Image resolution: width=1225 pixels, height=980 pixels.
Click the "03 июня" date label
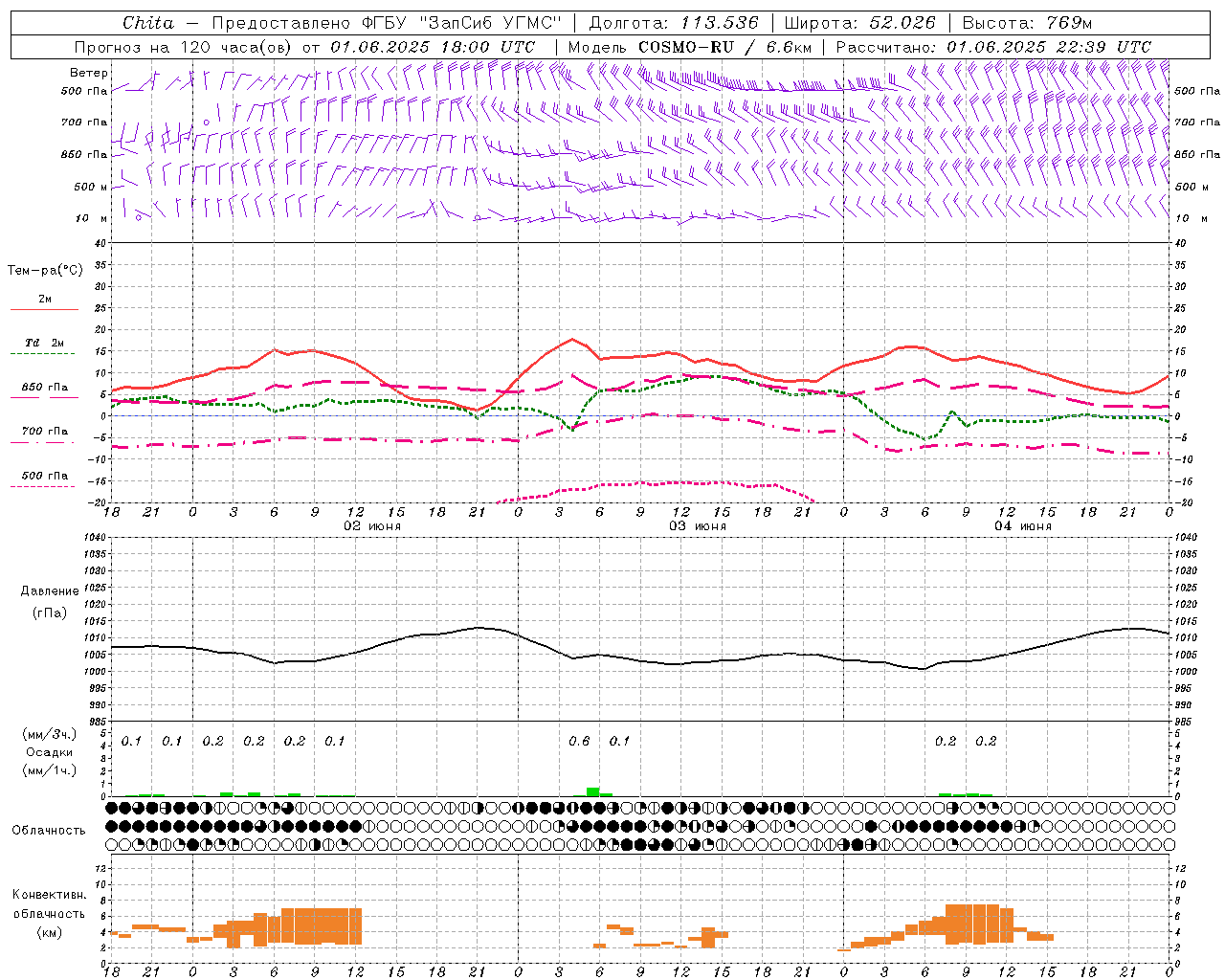[698, 526]
